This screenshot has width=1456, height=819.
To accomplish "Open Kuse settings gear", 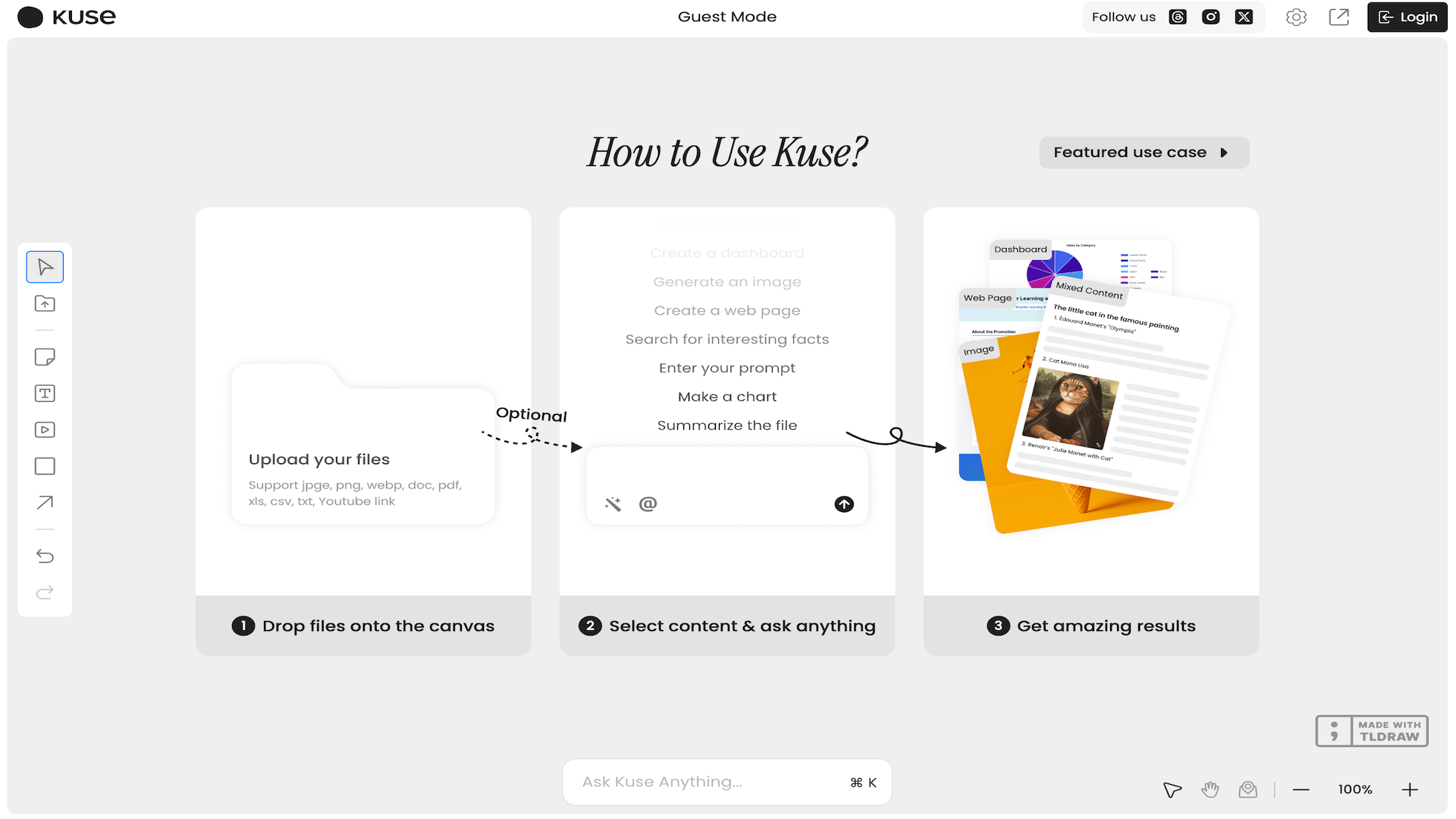I will click(x=1296, y=17).
